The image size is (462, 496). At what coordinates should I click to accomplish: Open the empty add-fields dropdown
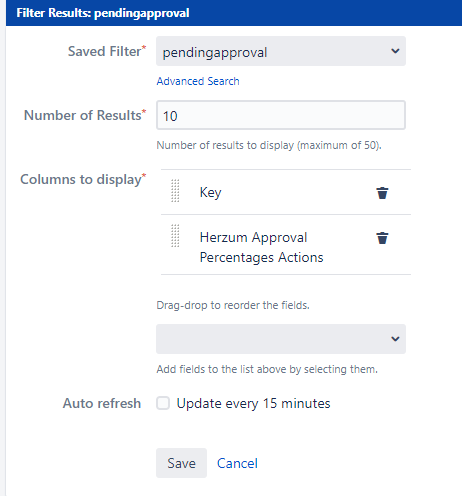point(281,339)
